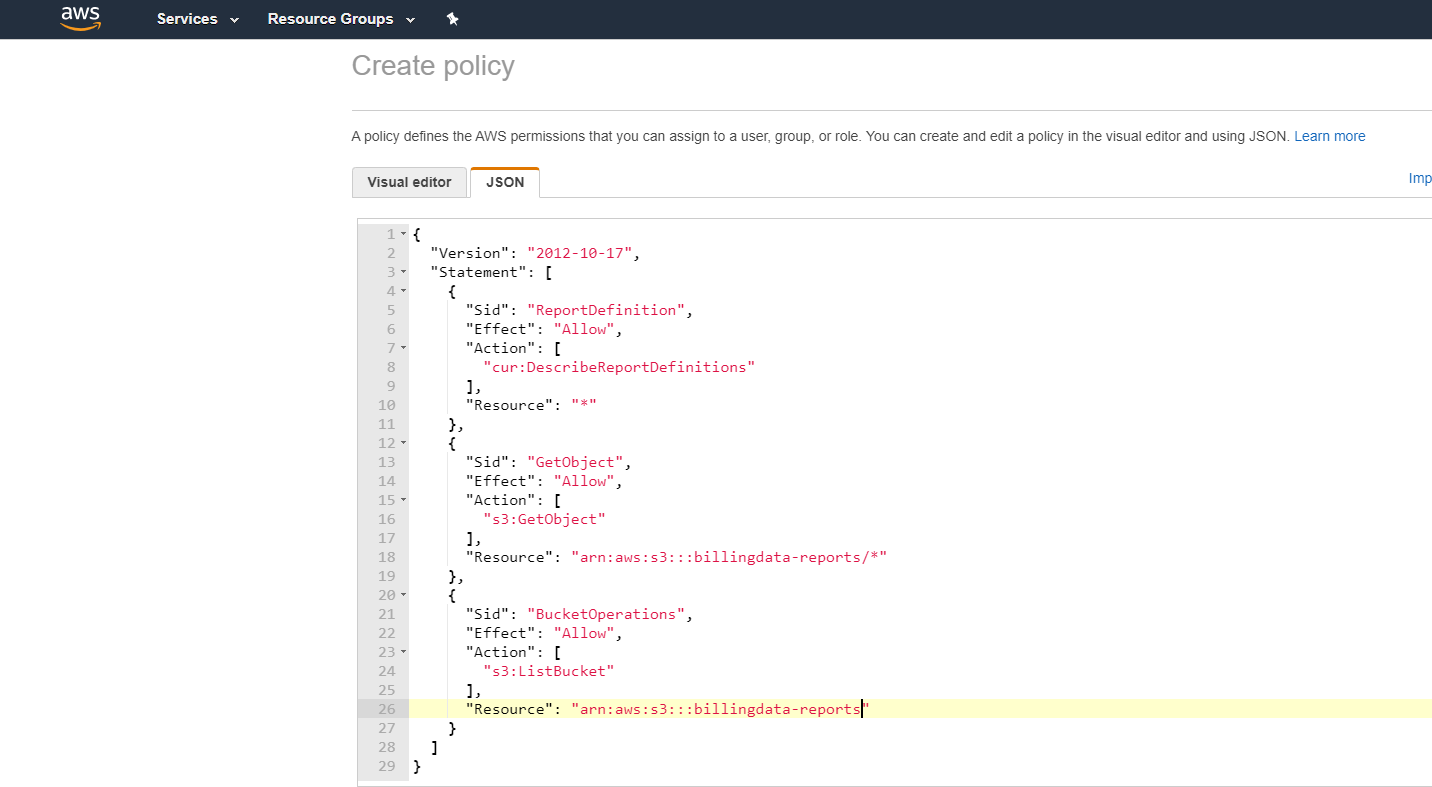Click the "ReportDefinition" Sid value
This screenshot has height=787, width=1432.
point(605,310)
